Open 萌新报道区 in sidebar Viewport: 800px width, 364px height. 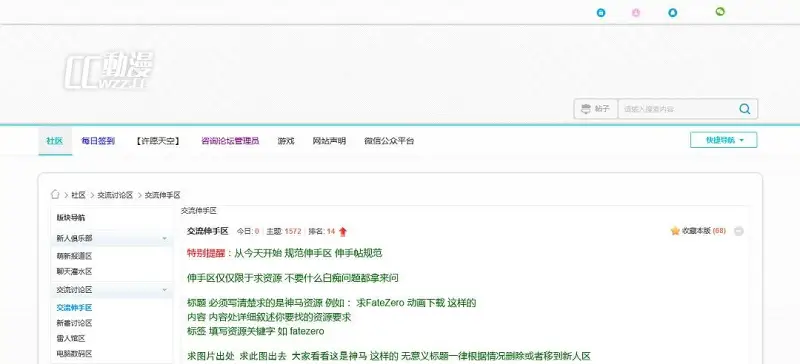click(x=74, y=256)
